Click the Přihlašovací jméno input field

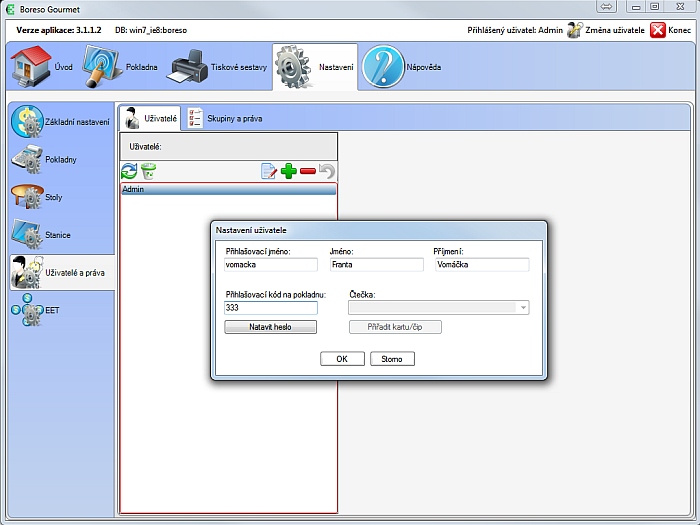271,266
